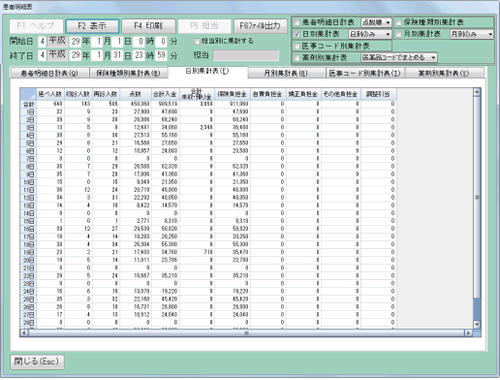Click the F1 ヘルプ button
The image size is (500, 380).
coord(36,26)
